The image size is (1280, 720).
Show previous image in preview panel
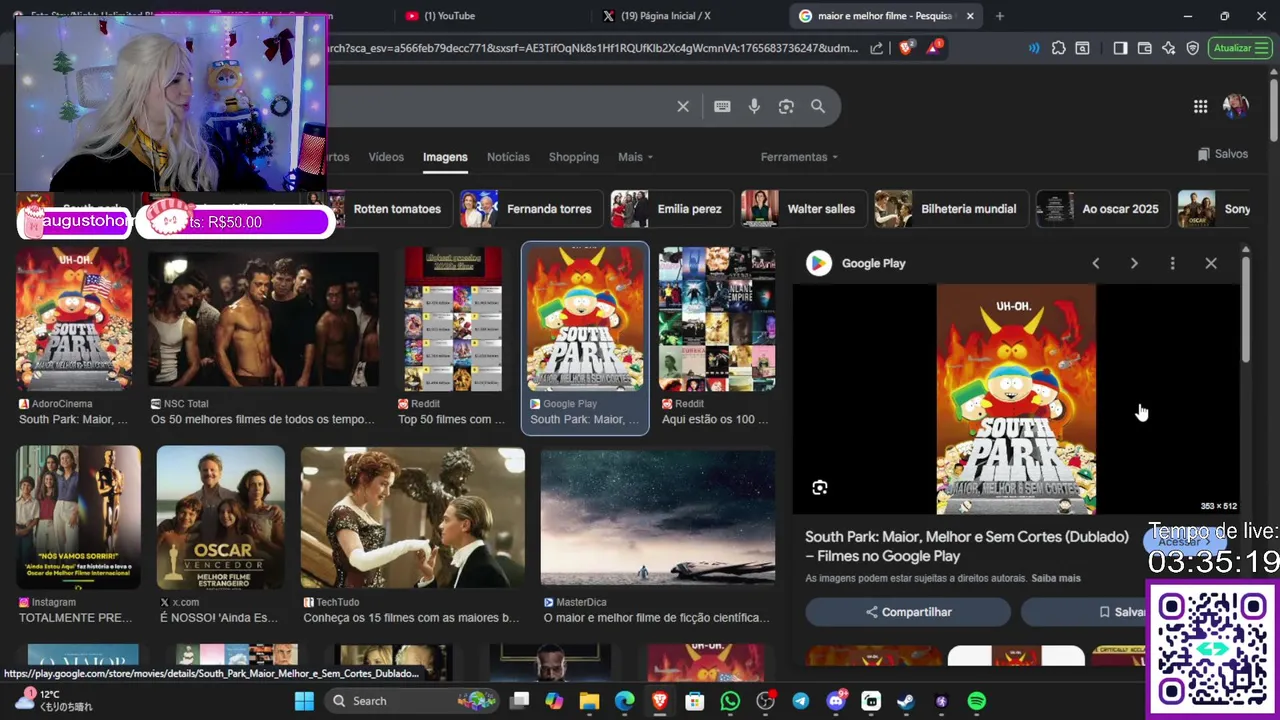pos(1096,263)
